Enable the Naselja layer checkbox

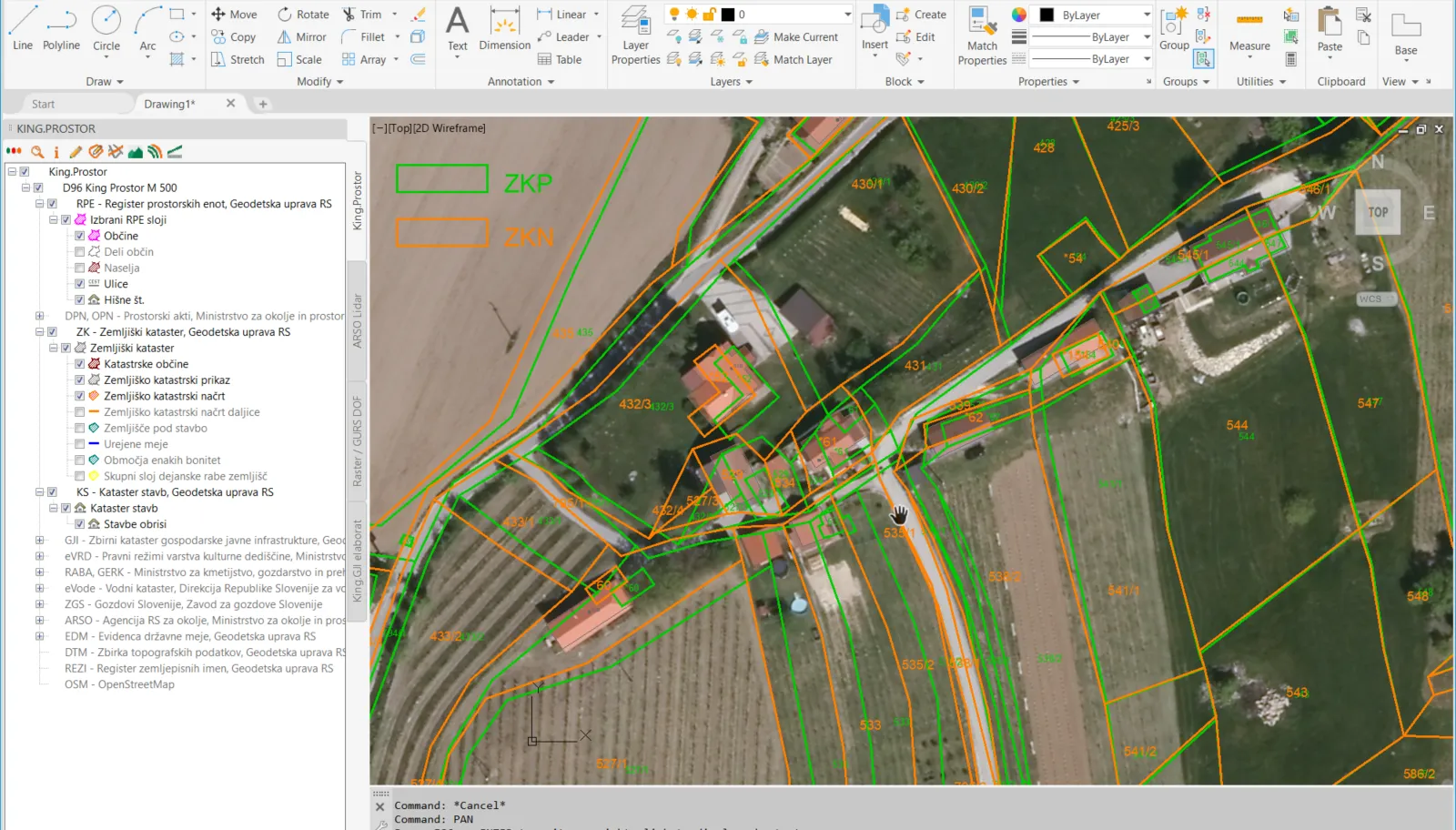click(x=80, y=268)
